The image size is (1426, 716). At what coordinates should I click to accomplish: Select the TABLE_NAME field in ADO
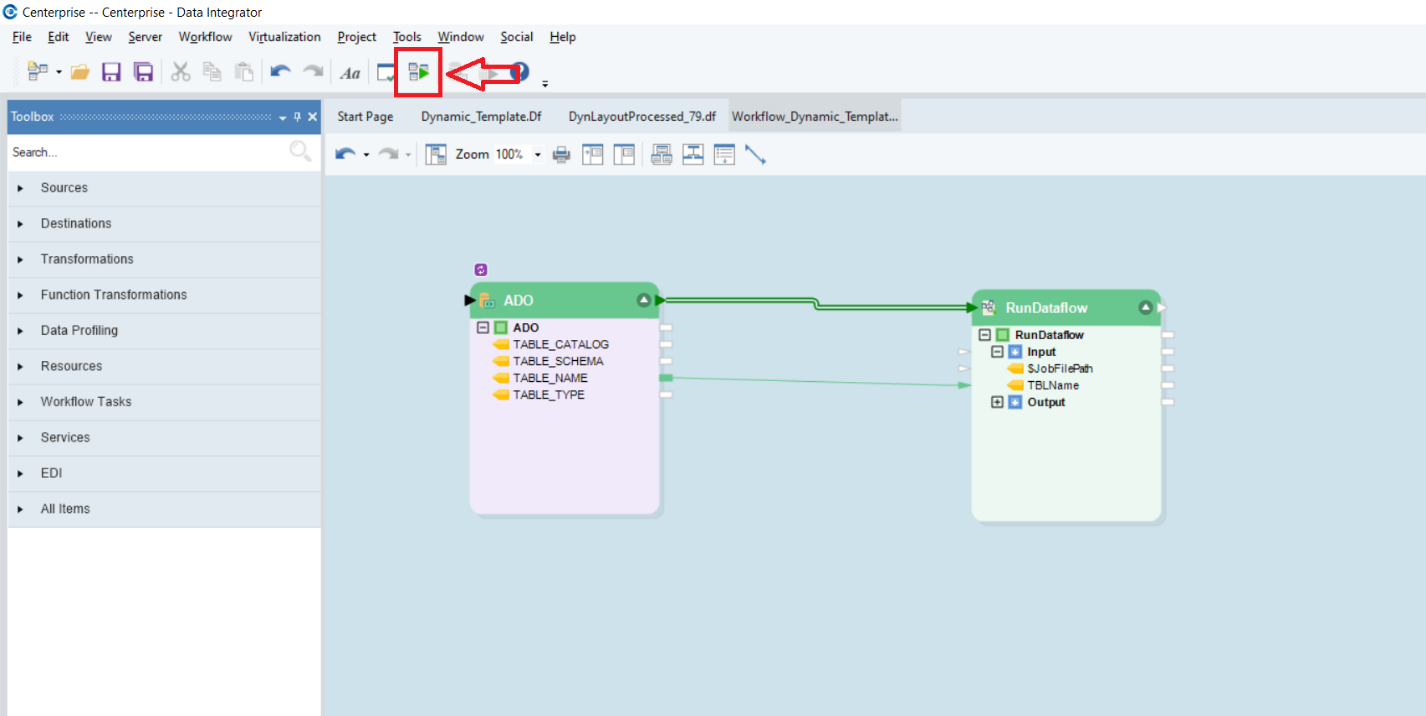point(550,378)
